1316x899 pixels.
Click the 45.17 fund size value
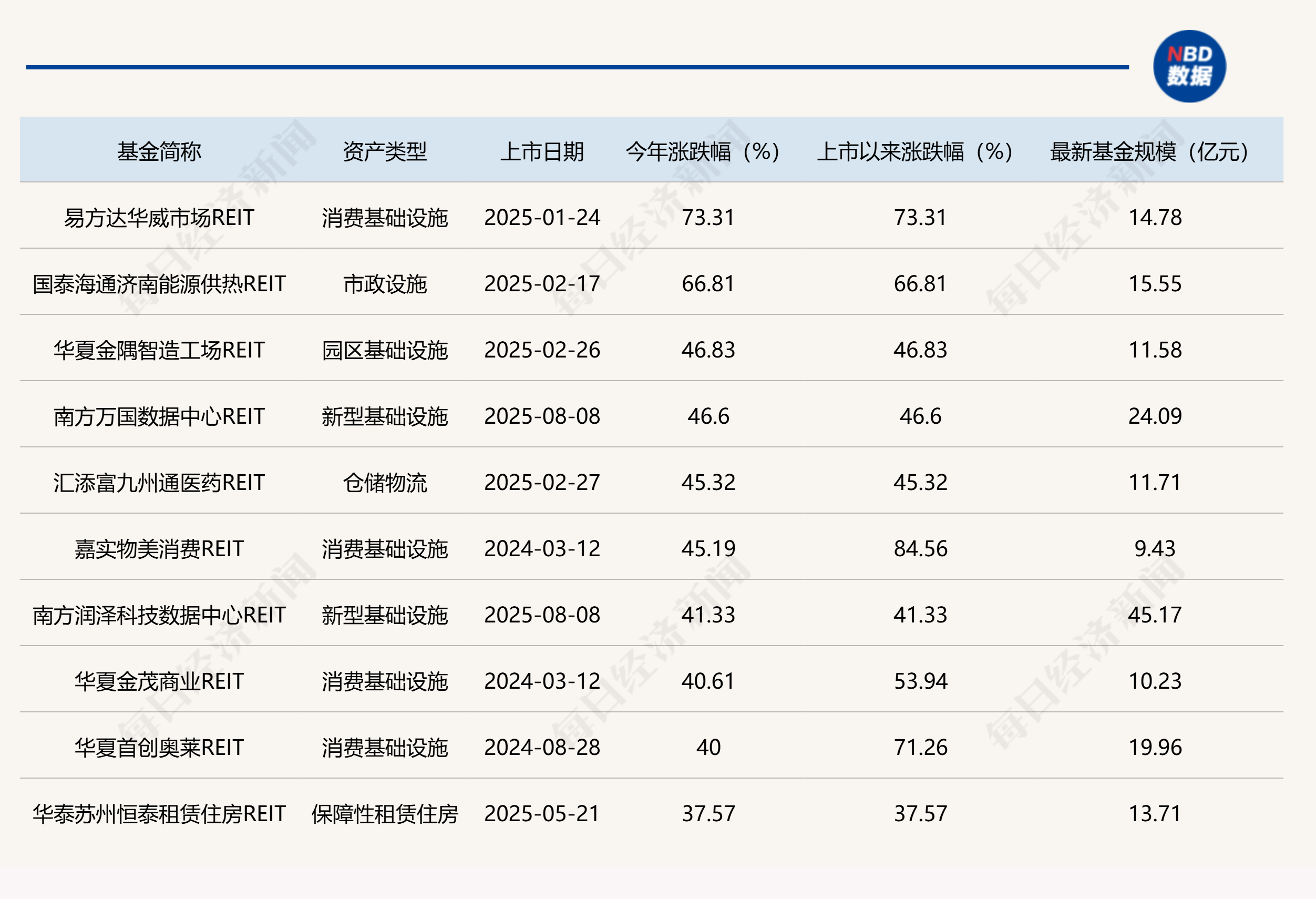pyautogui.click(x=1155, y=615)
